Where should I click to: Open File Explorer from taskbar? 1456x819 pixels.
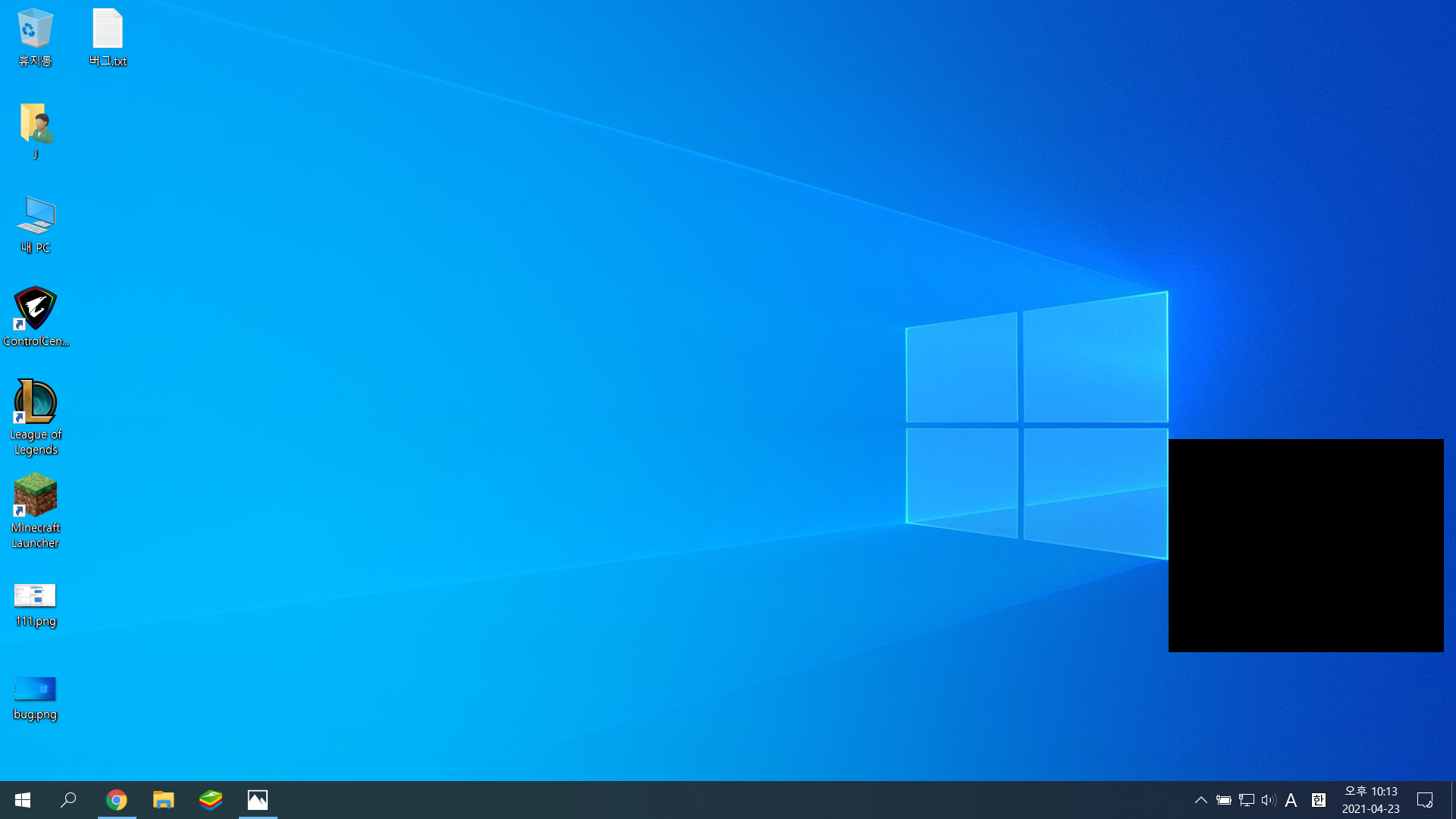tap(163, 800)
